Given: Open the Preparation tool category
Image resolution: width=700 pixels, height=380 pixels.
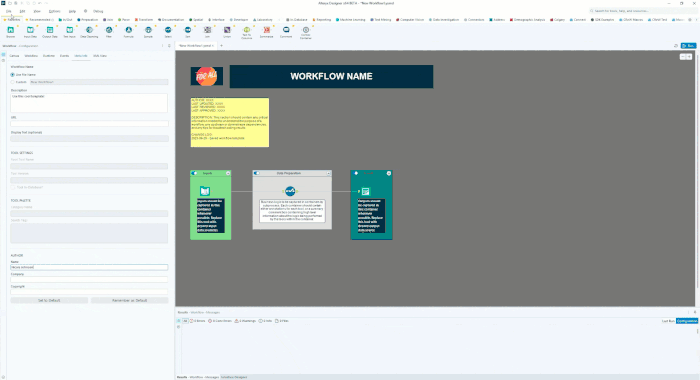Looking at the screenshot, I should (88, 20).
